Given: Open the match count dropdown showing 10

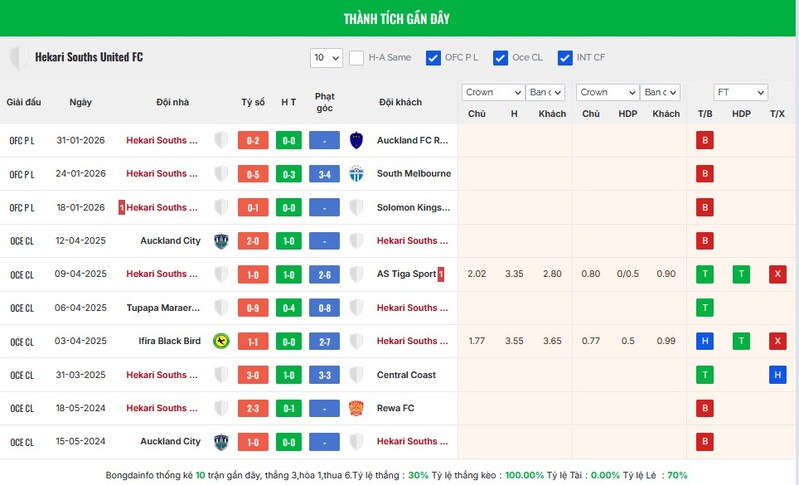Looking at the screenshot, I should point(326,58).
